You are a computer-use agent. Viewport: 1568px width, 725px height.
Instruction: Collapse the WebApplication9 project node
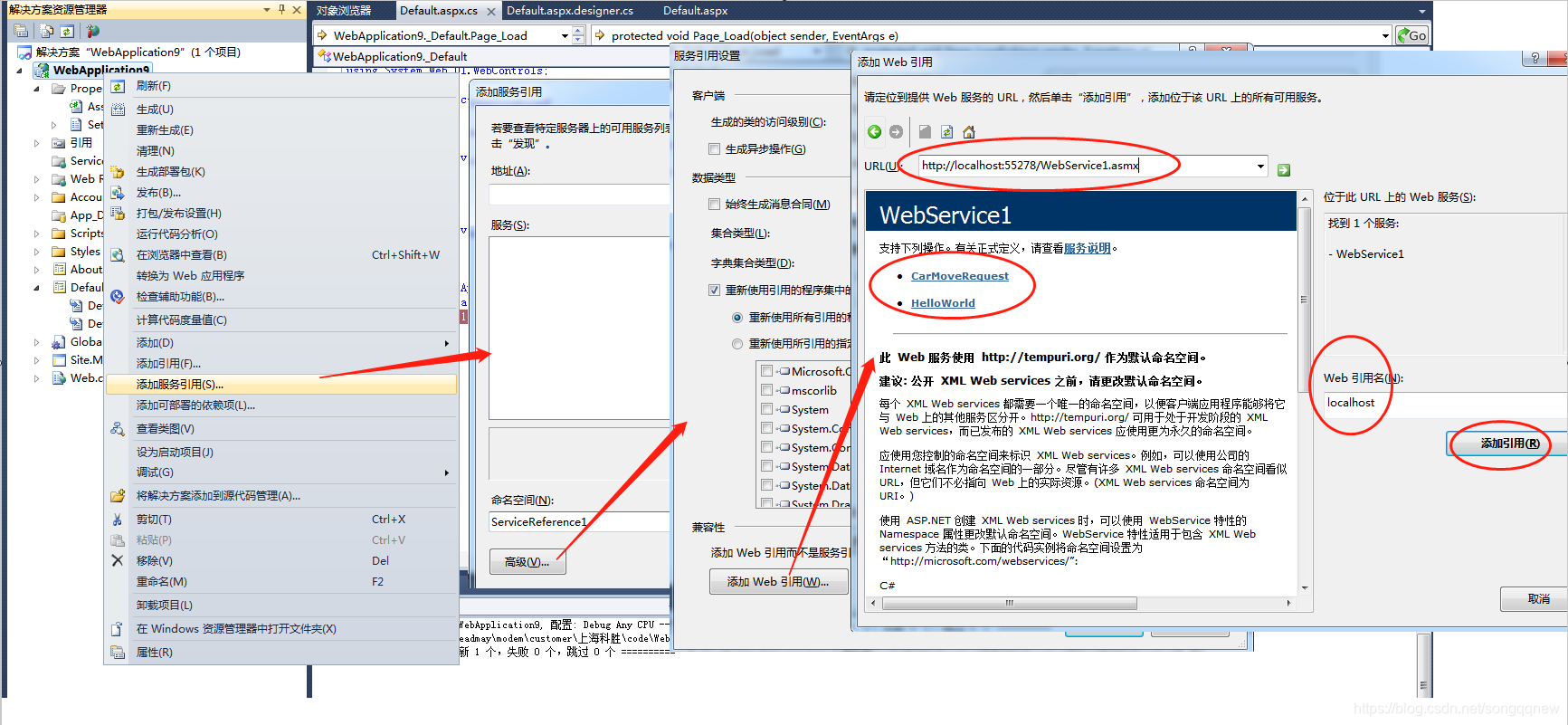tap(19, 70)
